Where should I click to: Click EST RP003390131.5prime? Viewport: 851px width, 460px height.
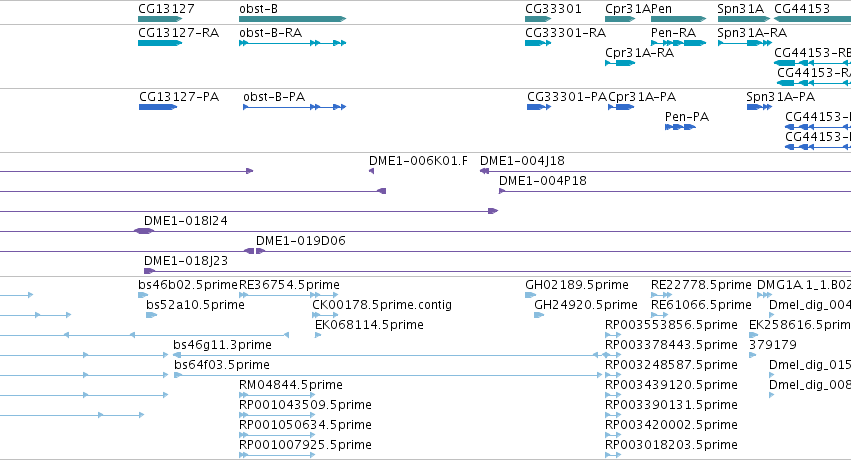coord(671,405)
